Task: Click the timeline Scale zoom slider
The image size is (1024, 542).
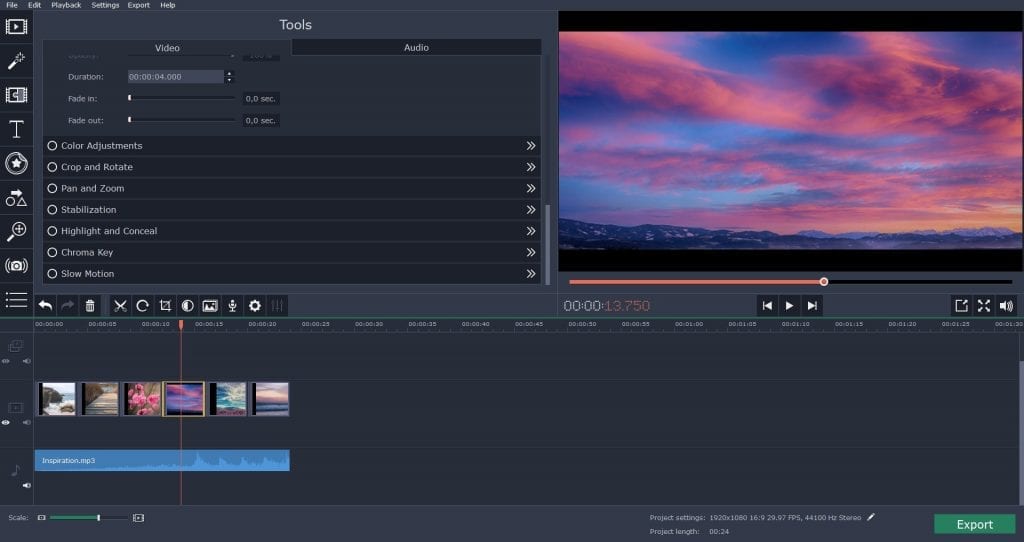Action: click(x=98, y=517)
